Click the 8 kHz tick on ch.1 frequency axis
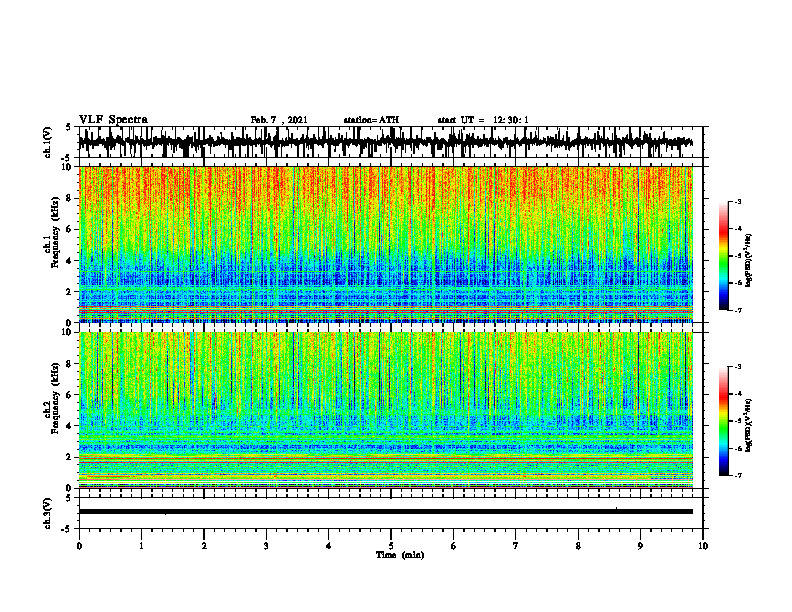This screenshot has width=792, height=612. [70, 198]
